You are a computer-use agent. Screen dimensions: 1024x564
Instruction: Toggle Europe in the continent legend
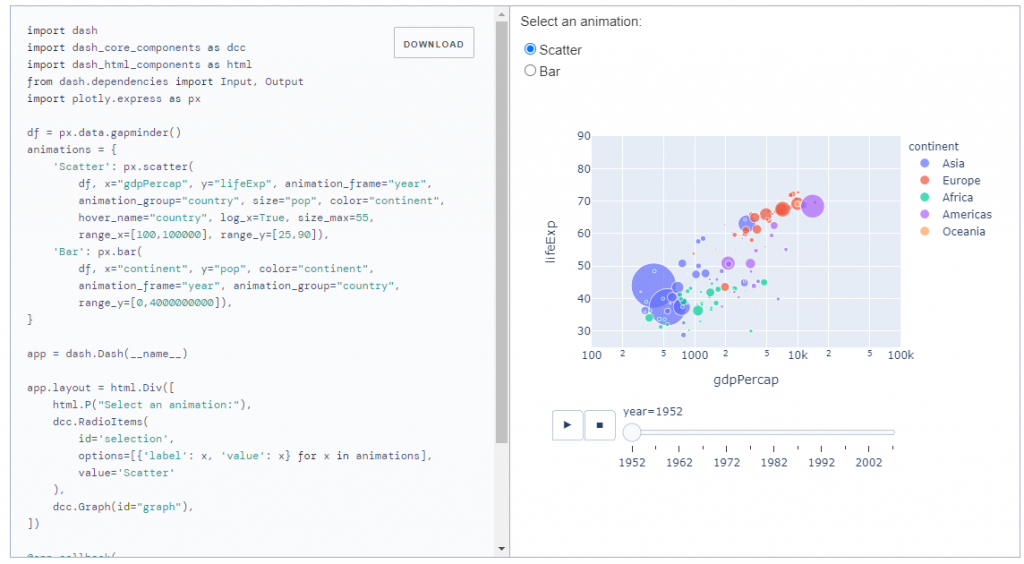tap(960, 180)
